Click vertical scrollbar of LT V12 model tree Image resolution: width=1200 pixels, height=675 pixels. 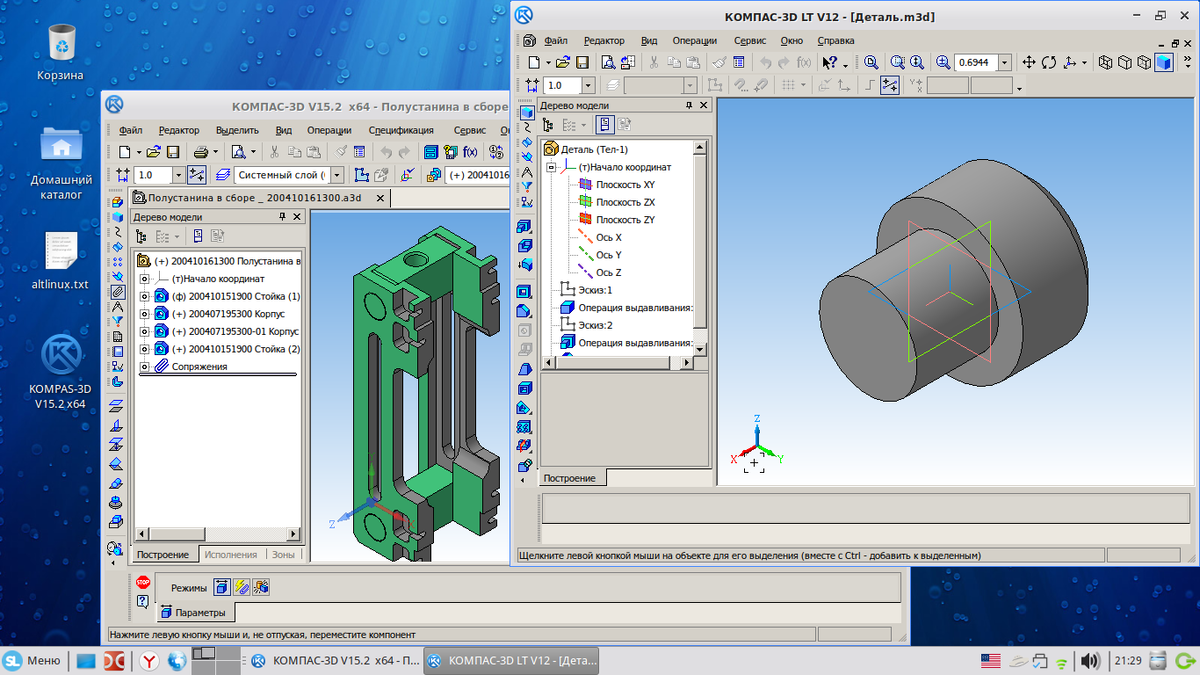point(700,248)
